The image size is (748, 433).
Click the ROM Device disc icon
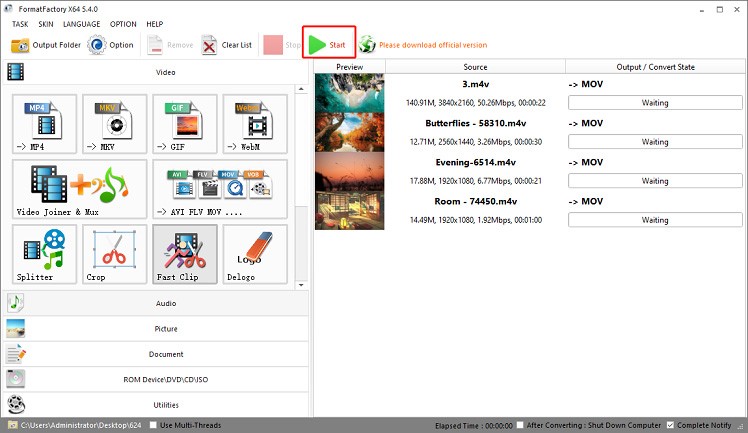(15, 379)
